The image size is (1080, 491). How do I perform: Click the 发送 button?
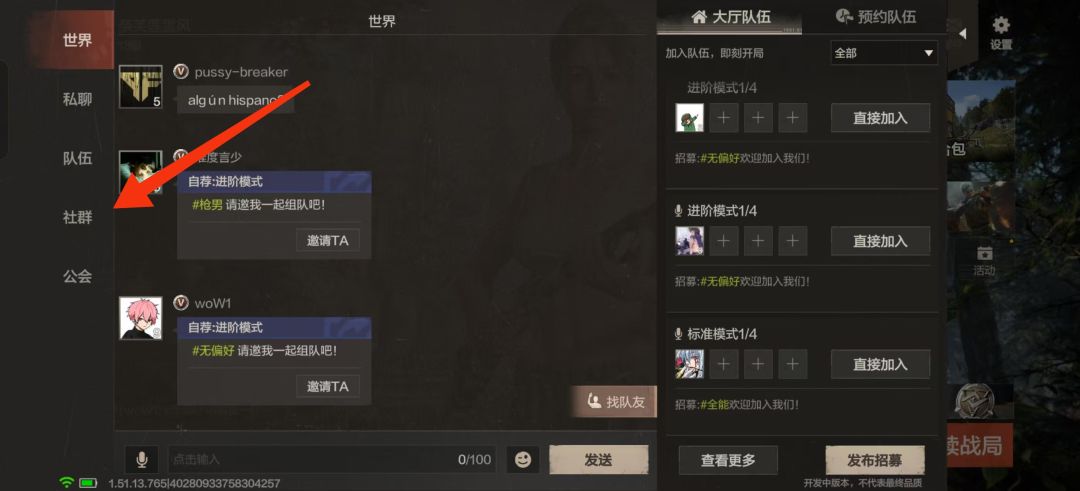click(598, 459)
